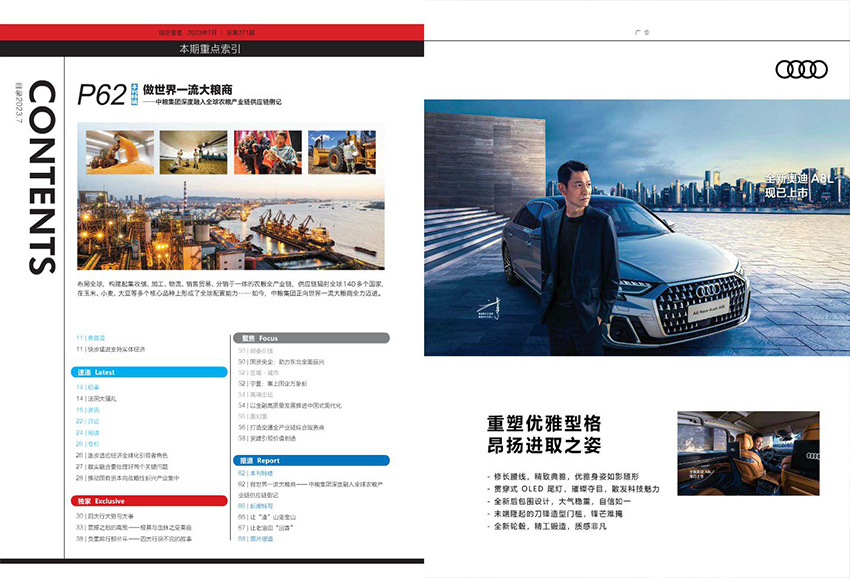The image size is (850, 578).
Task: Click the bullet starting '全新轮毂'
Action: [x=546, y=526]
